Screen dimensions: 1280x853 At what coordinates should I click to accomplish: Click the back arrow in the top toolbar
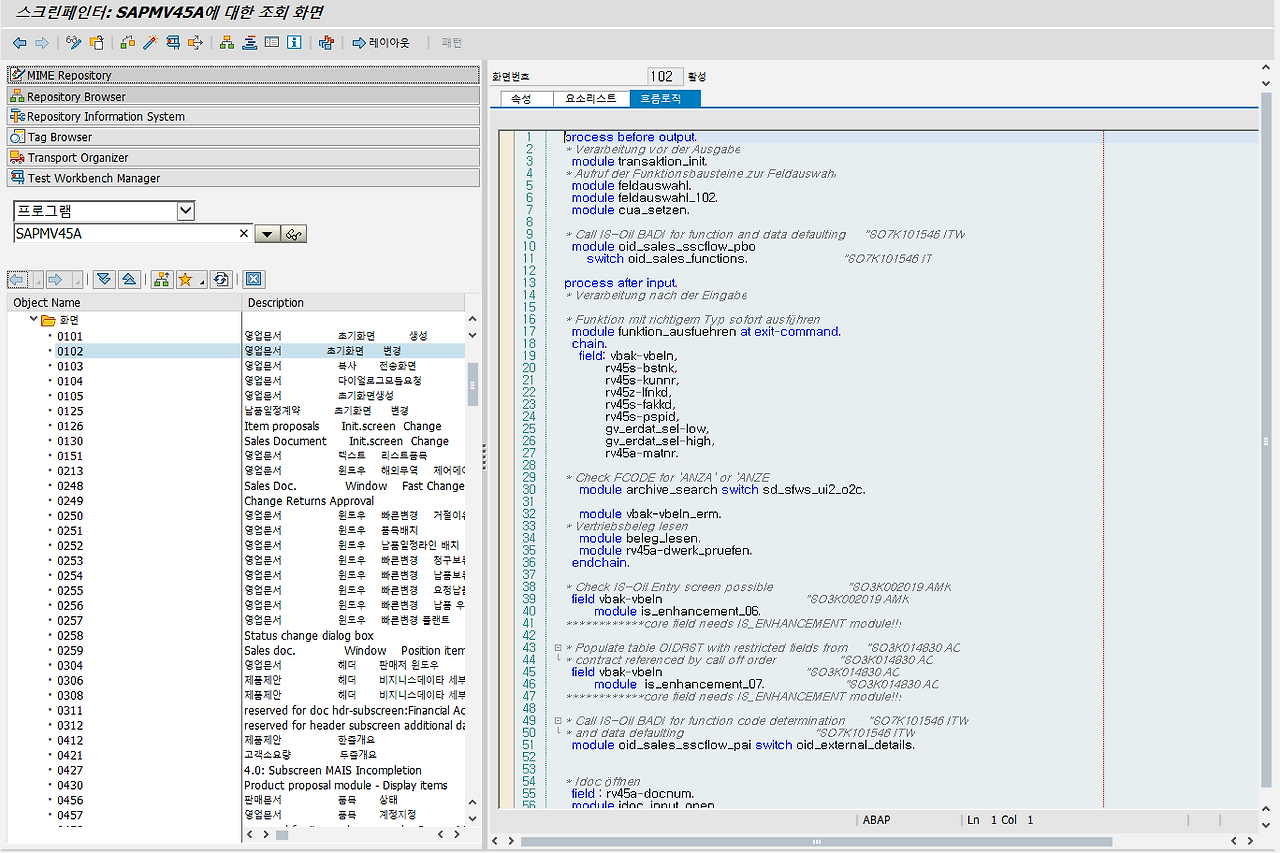pyautogui.click(x=19, y=43)
